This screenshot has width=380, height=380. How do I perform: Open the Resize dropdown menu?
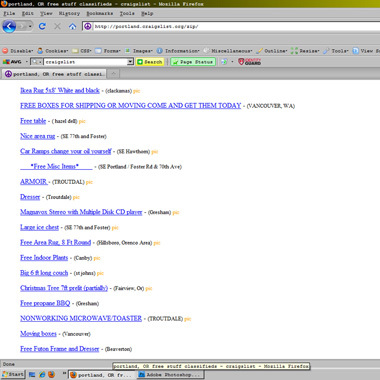tap(306, 51)
